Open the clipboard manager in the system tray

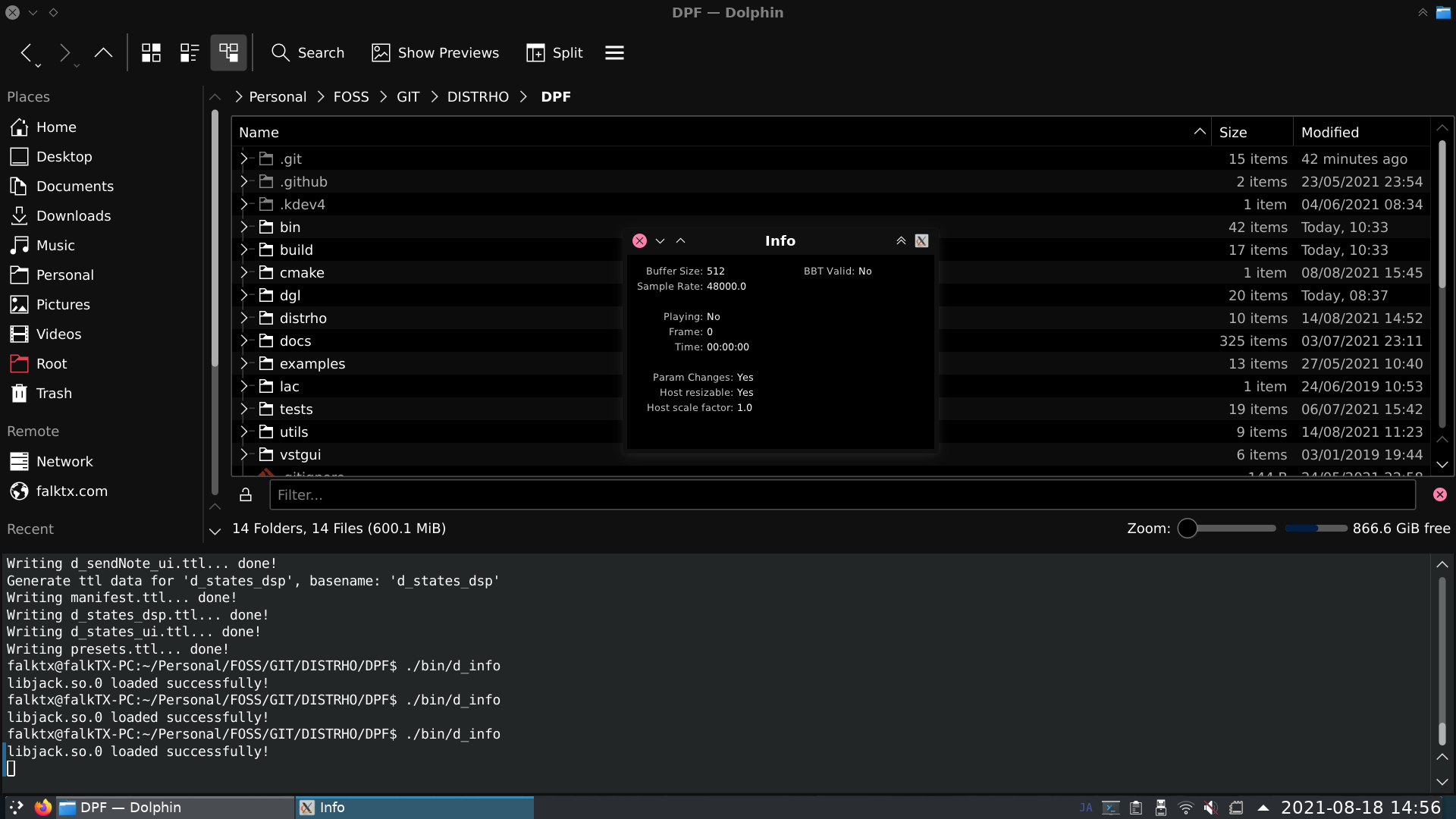1135,807
